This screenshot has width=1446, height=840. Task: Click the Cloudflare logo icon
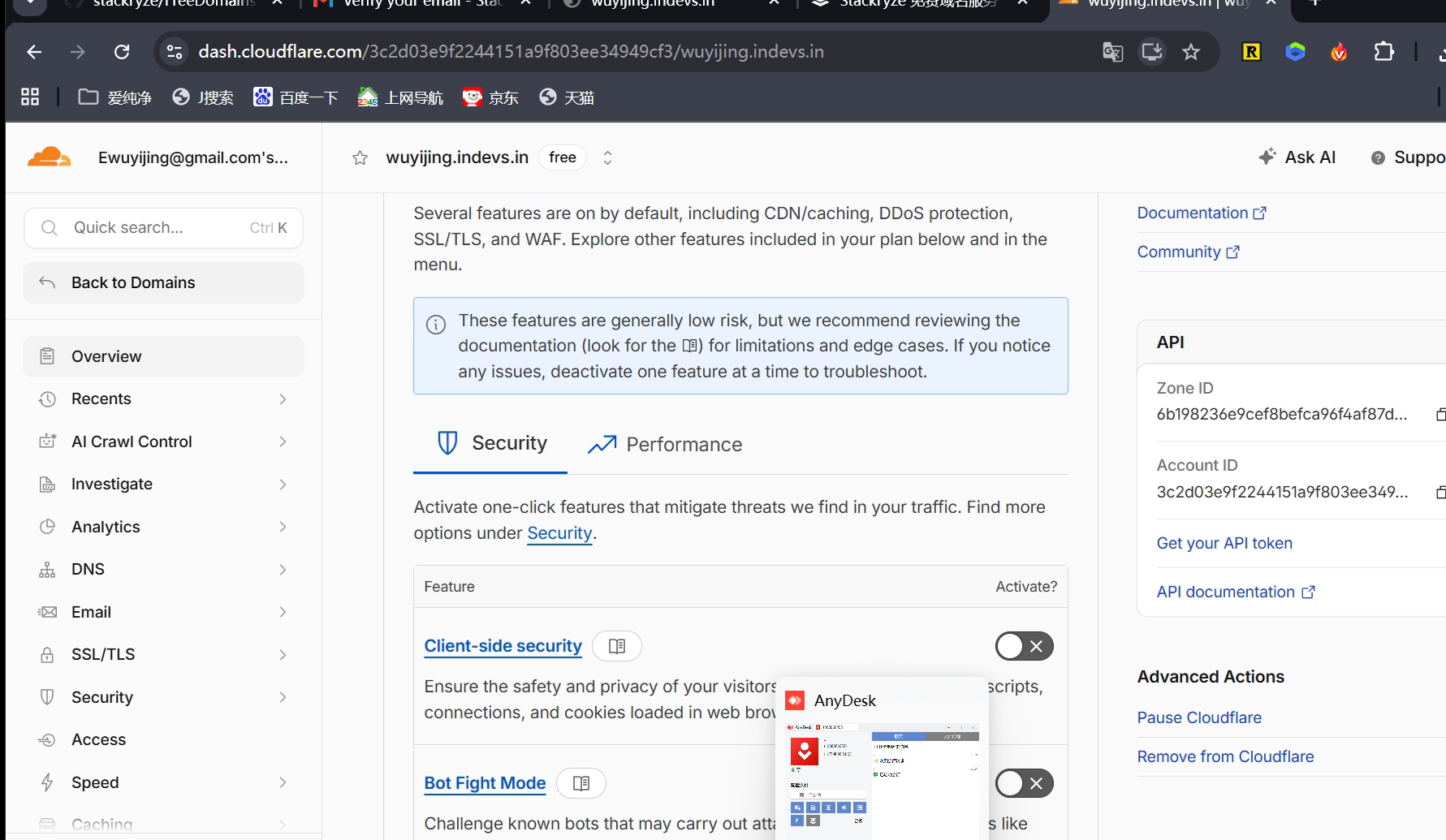click(x=50, y=157)
